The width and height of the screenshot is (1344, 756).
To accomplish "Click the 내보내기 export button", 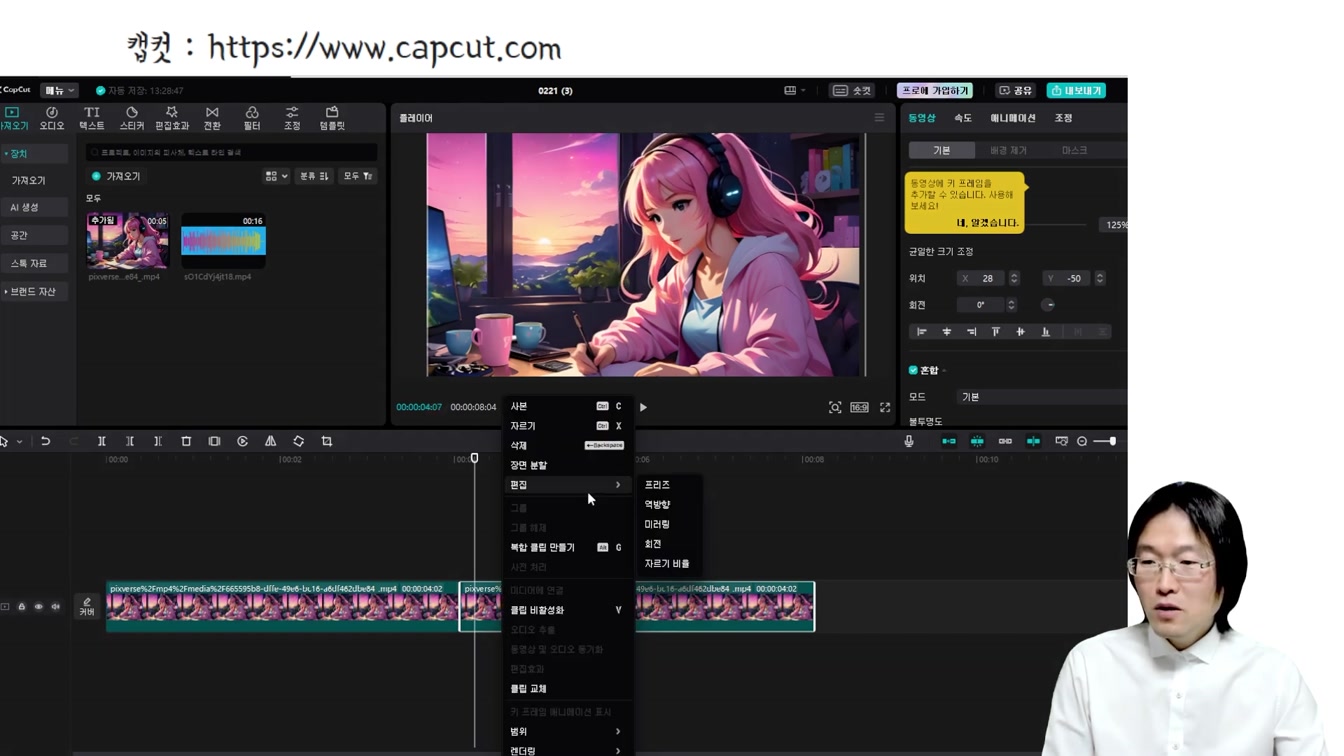I will click(x=1076, y=90).
